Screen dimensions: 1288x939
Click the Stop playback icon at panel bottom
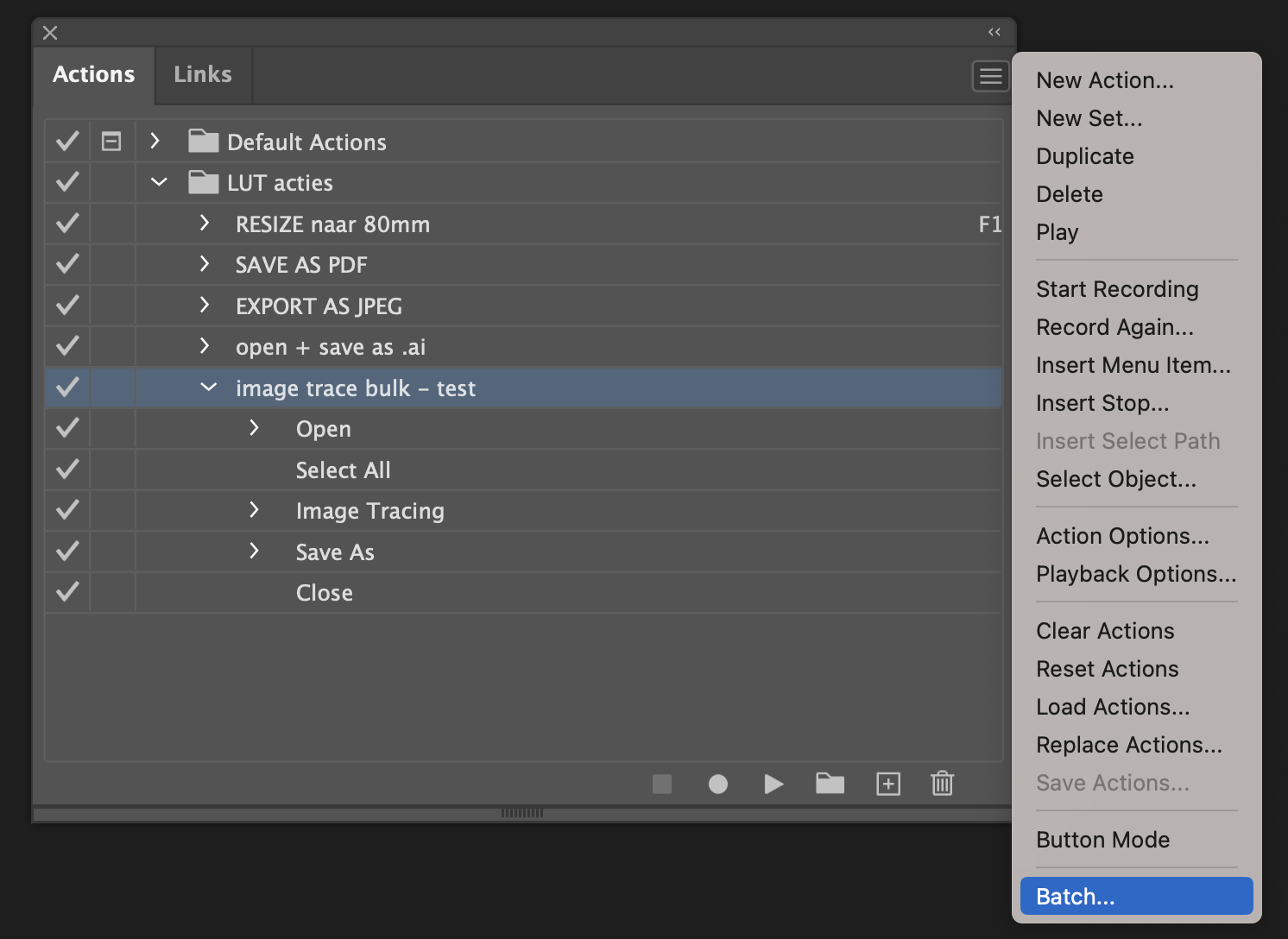pyautogui.click(x=662, y=784)
